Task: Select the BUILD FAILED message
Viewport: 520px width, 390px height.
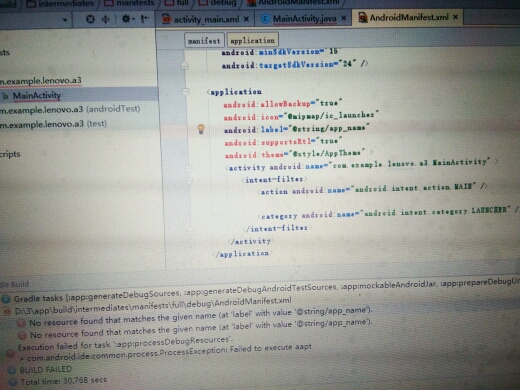Action: 46,370
